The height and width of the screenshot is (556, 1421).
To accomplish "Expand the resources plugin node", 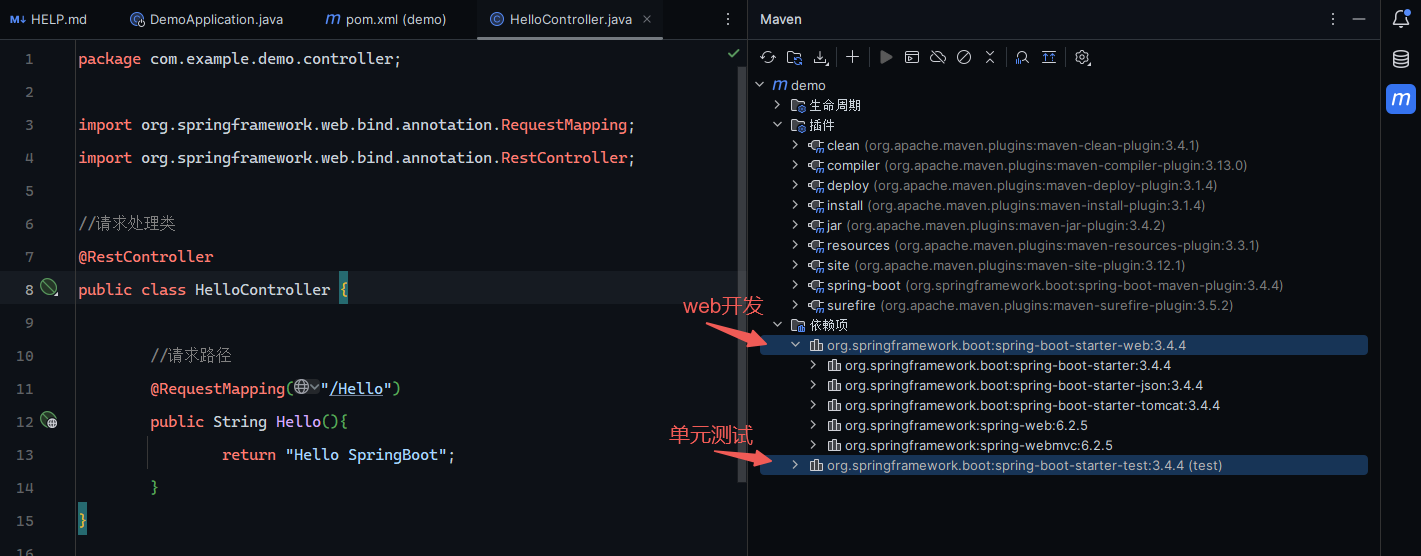I will [x=796, y=245].
